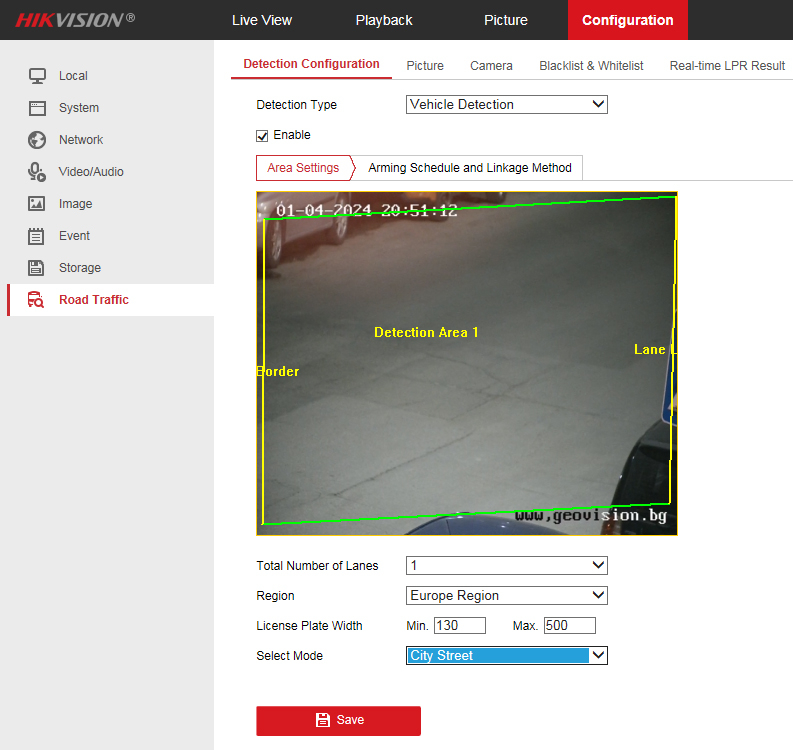Go to Live View page
The width and height of the screenshot is (793, 750).
[262, 20]
